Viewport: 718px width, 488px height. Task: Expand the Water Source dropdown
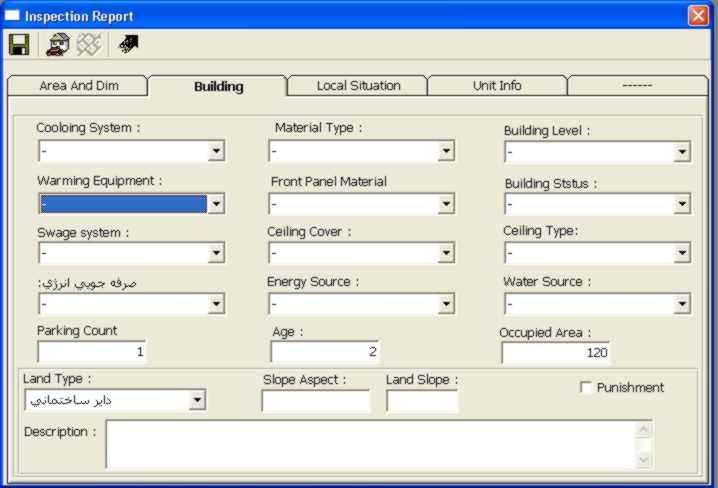(x=682, y=304)
